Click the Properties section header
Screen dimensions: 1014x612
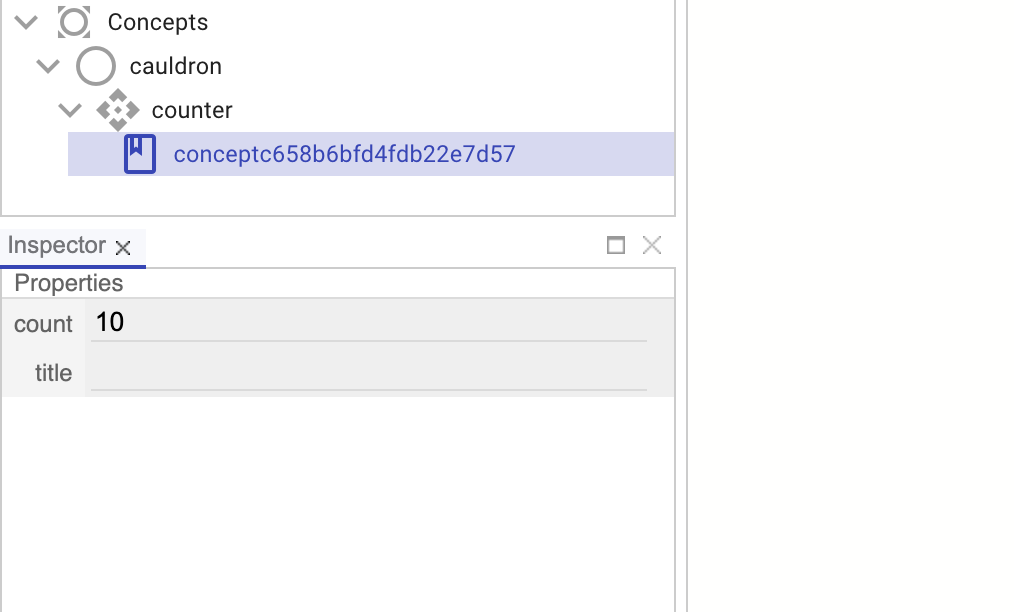pyautogui.click(x=69, y=283)
